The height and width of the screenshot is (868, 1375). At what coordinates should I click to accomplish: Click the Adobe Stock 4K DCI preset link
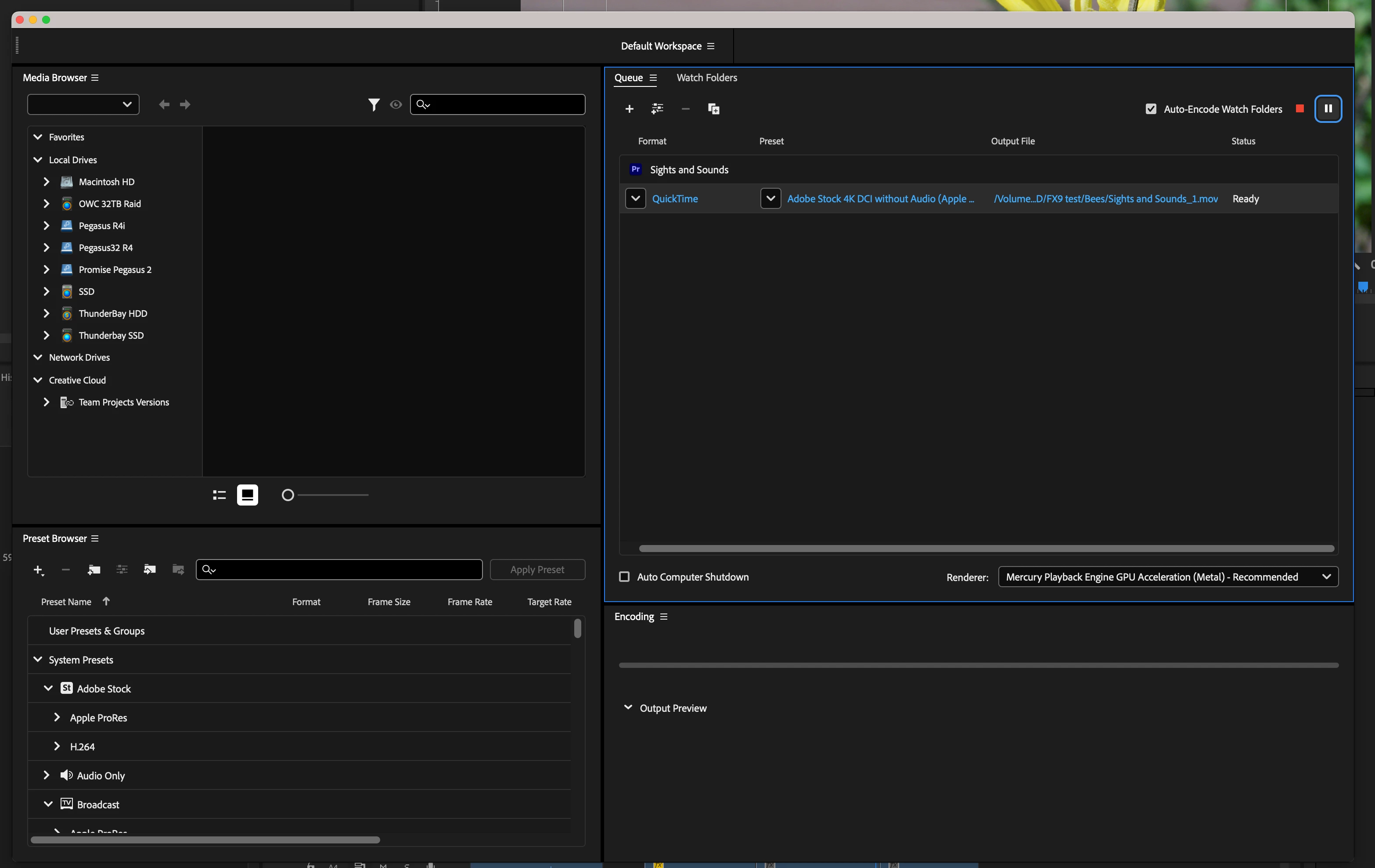(x=880, y=199)
